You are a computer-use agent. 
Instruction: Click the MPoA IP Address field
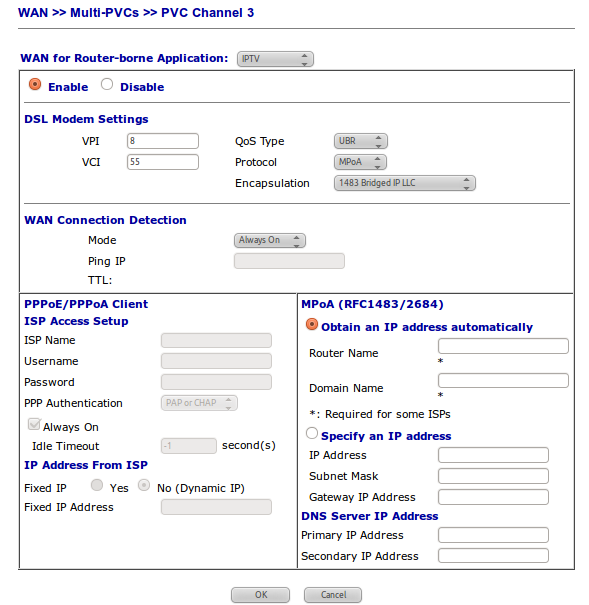click(493, 455)
